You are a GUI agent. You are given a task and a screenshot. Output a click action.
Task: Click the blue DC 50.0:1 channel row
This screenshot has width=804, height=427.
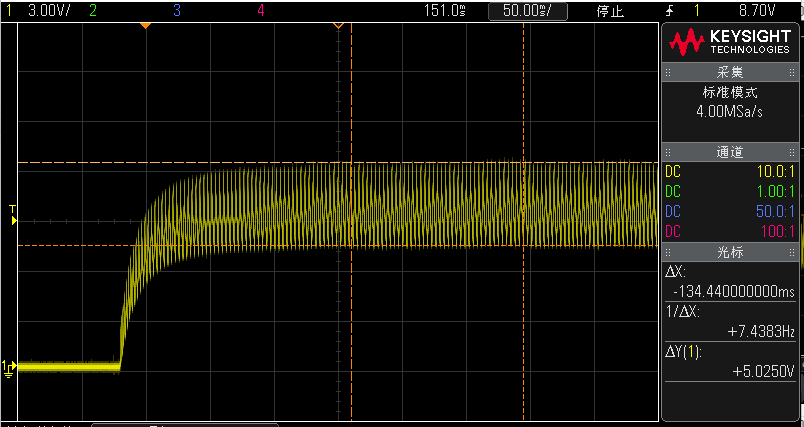pyautogui.click(x=730, y=211)
